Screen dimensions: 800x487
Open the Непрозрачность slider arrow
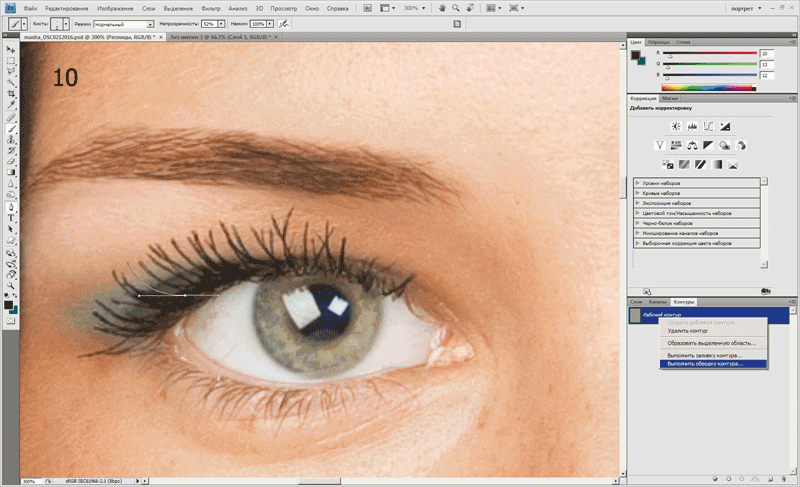222,22
